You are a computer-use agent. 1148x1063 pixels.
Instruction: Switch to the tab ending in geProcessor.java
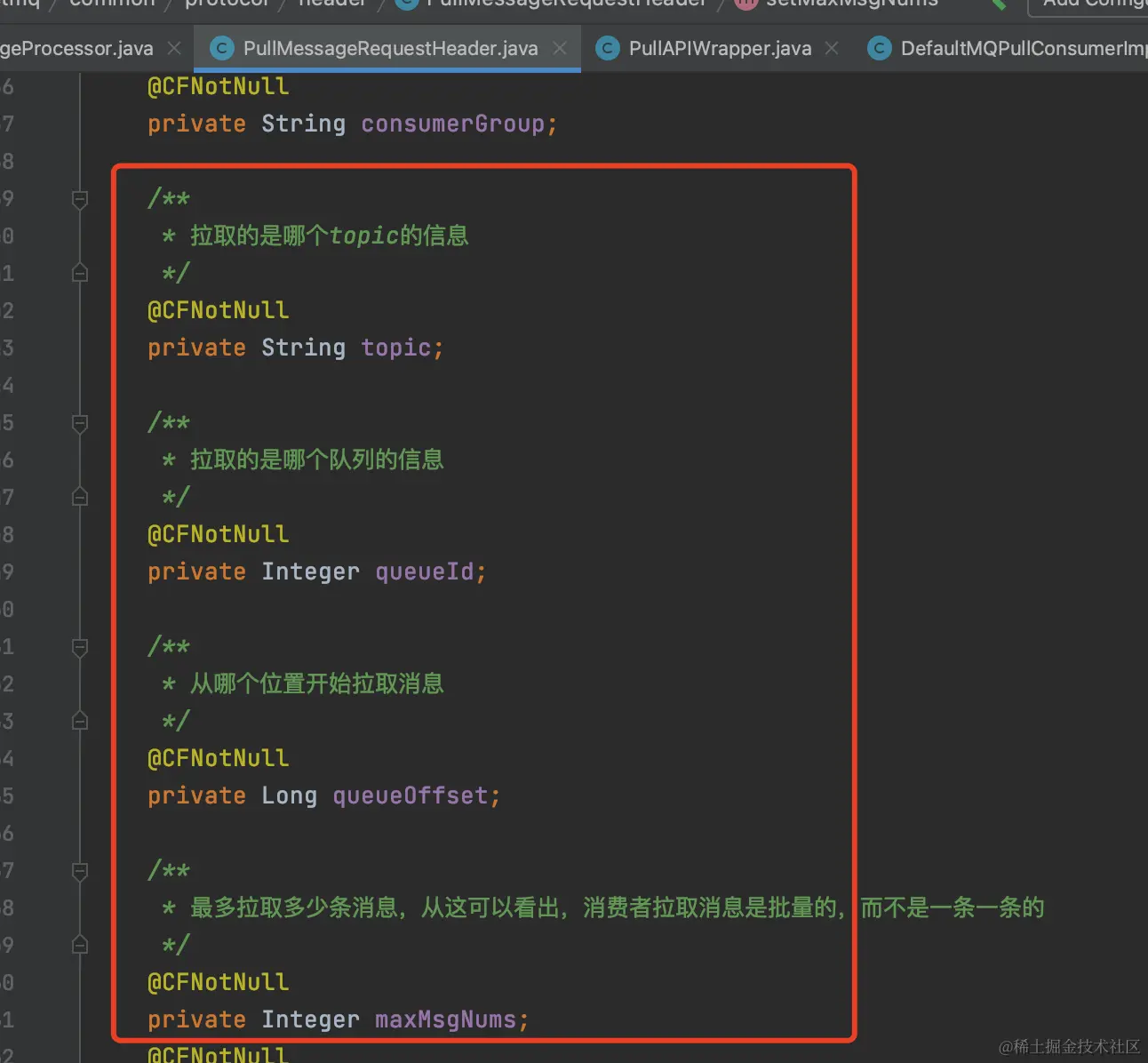pyautogui.click(x=76, y=49)
